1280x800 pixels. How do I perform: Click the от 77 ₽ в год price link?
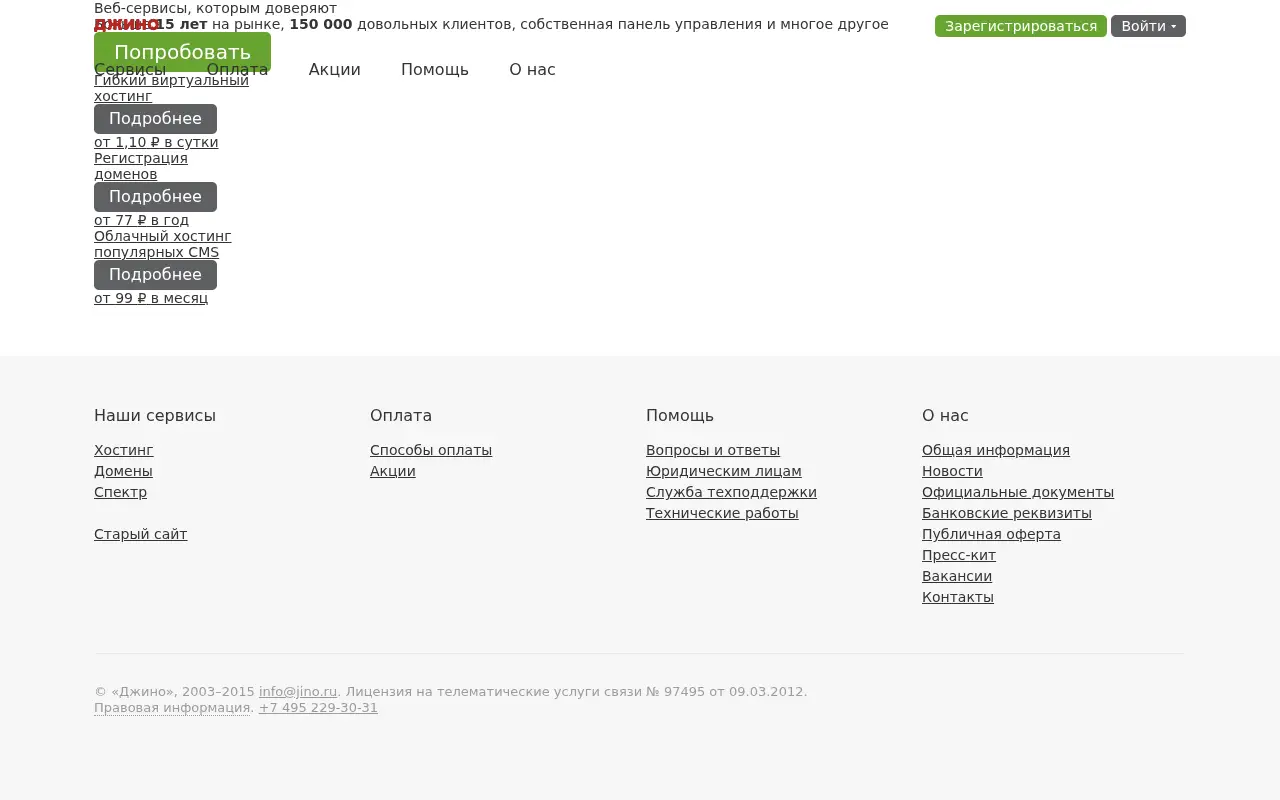(x=141, y=220)
